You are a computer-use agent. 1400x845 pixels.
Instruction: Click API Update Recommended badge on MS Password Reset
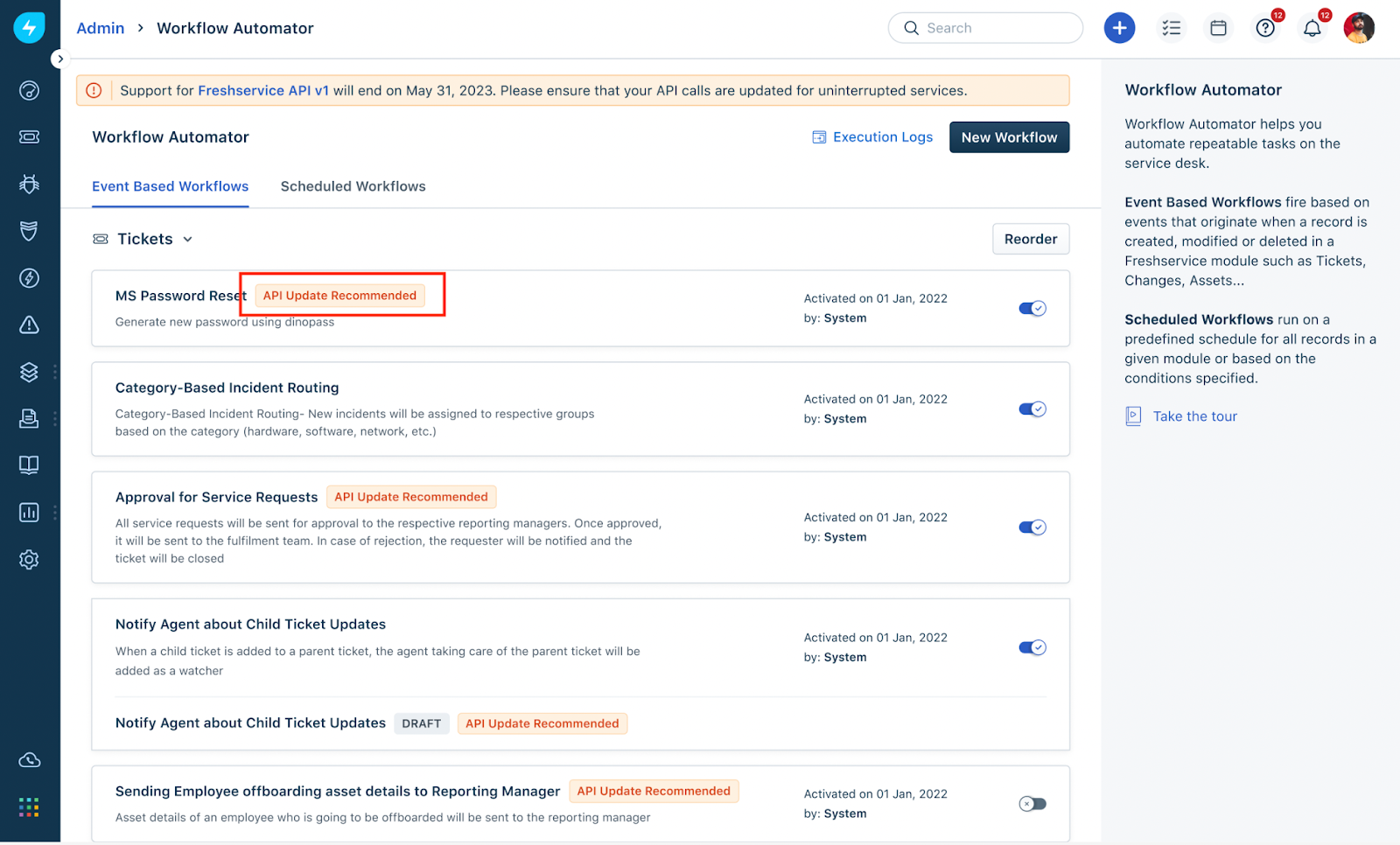340,296
